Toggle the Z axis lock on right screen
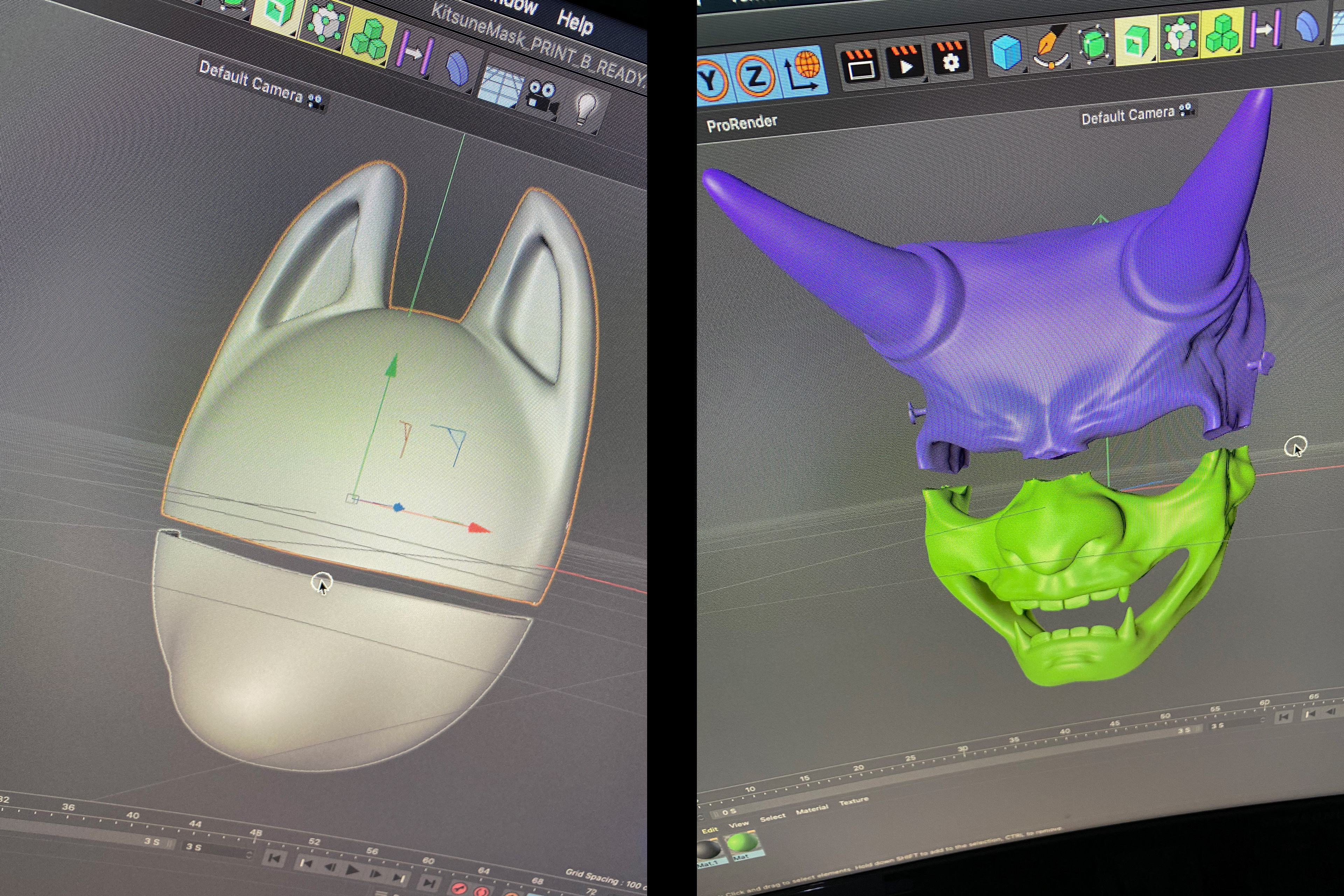This screenshot has height=896, width=1344. tap(755, 76)
